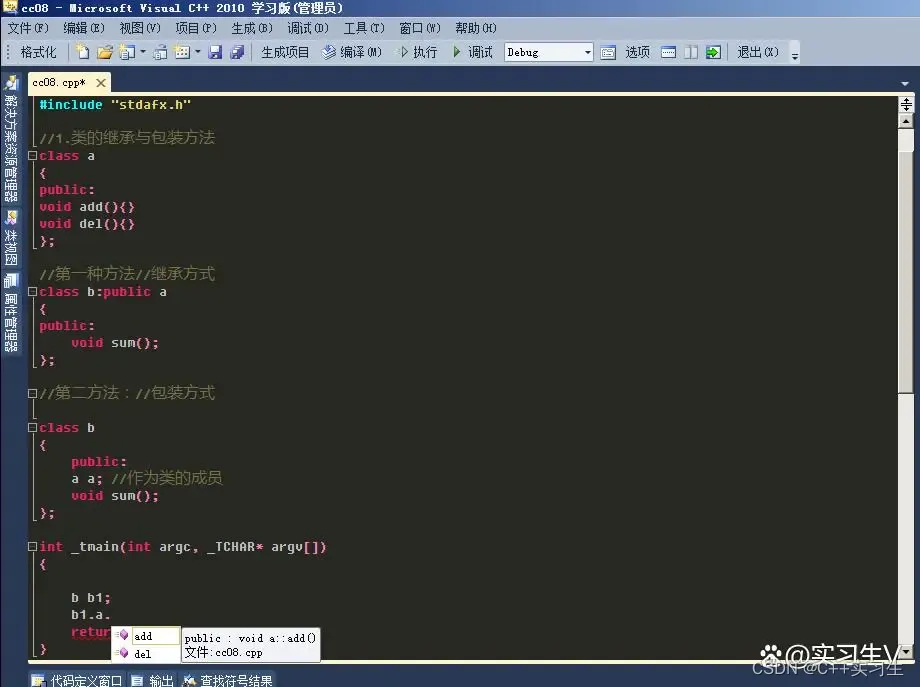Open the 输出 bottom tab
920x687 pixels.
pos(152,681)
